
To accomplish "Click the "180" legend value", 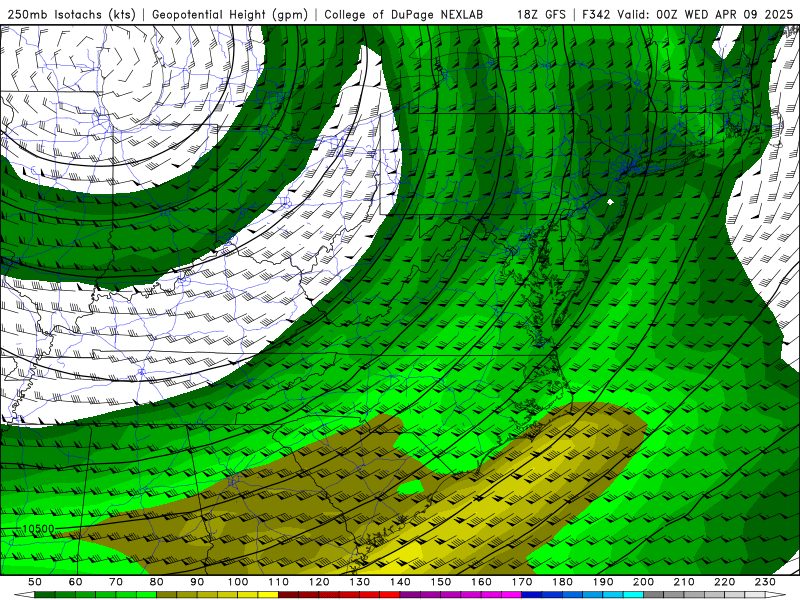I will coord(562,582).
